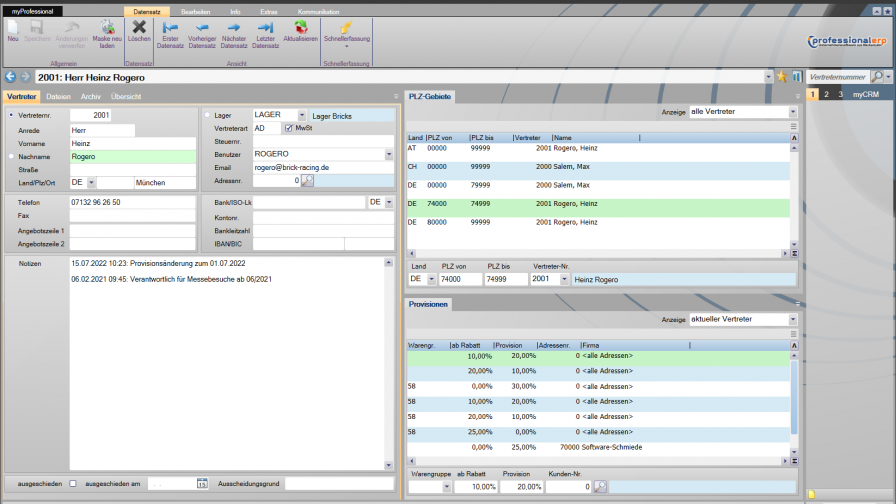
Task: Toggle the MwSt checkbox
Action: pos(289,128)
